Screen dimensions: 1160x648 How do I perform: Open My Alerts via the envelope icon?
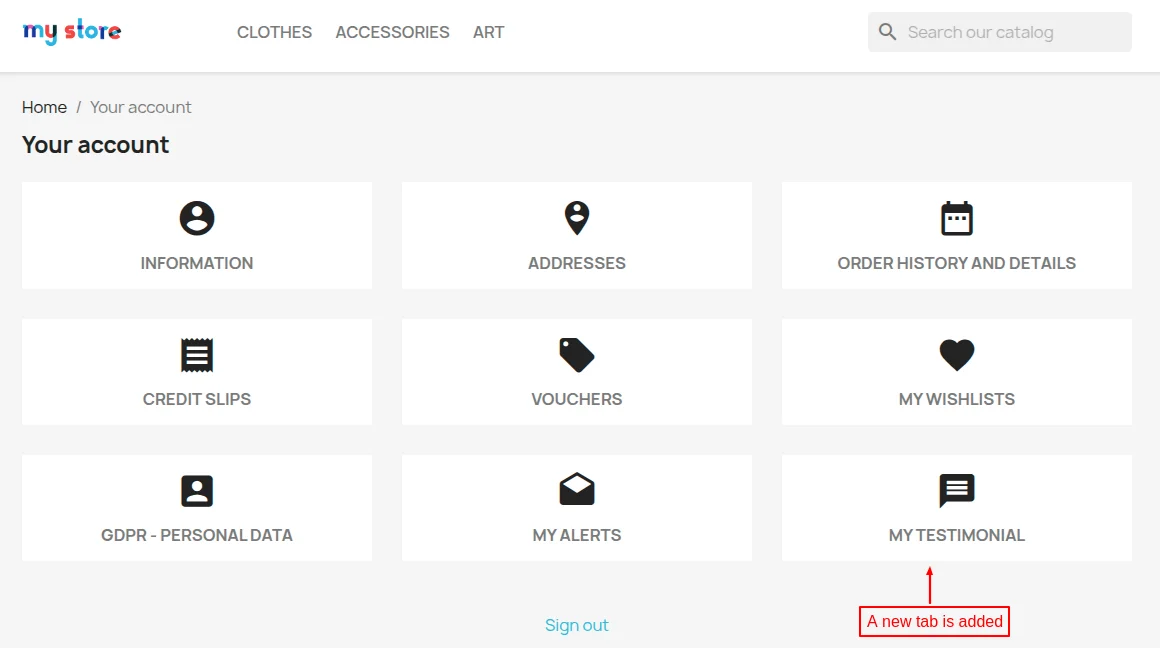[576, 490]
